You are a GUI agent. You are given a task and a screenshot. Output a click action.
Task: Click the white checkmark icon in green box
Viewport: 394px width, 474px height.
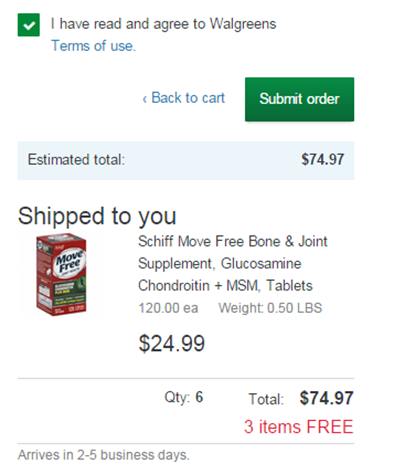[x=29, y=25]
